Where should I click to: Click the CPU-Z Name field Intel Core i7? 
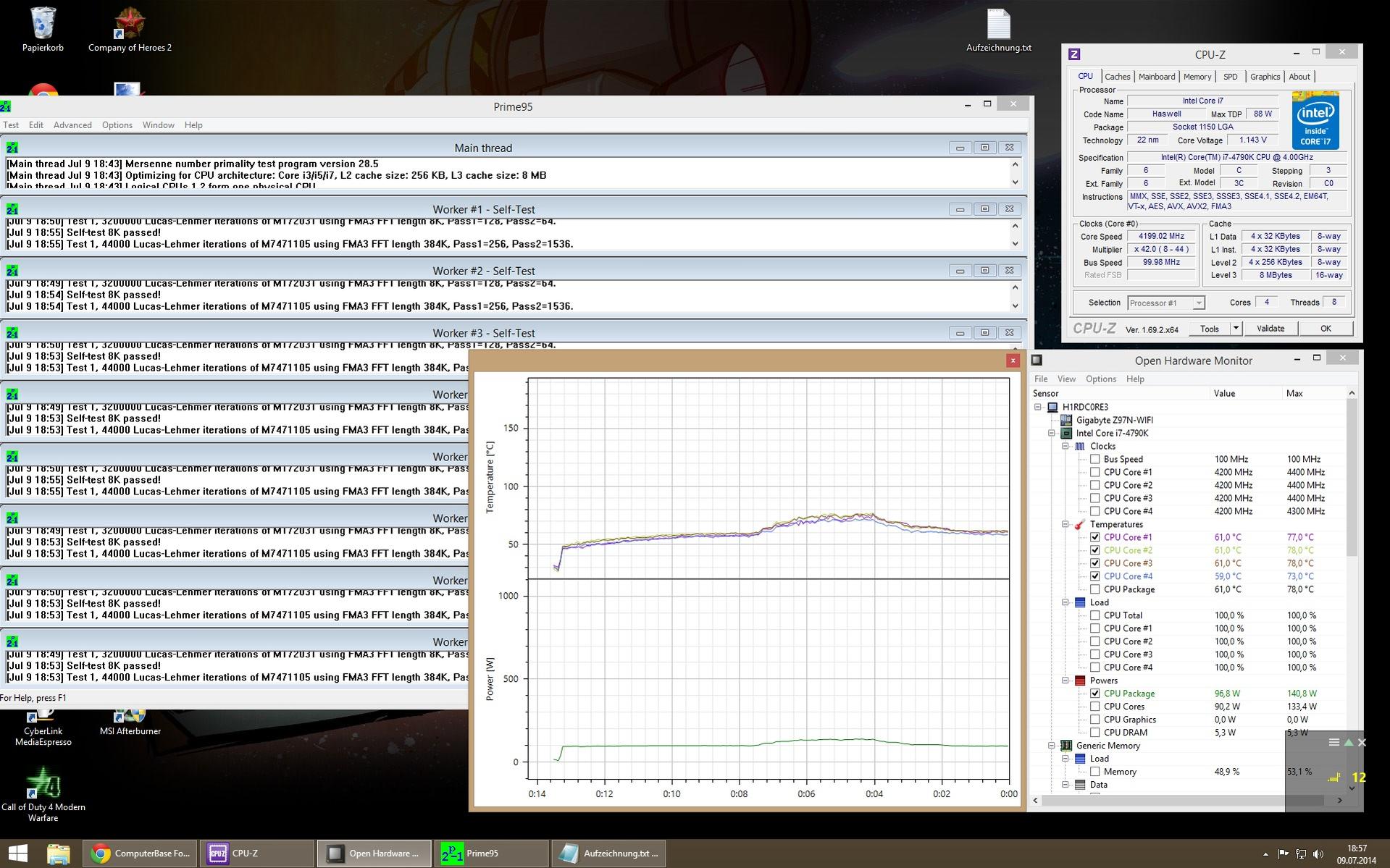click(1202, 101)
